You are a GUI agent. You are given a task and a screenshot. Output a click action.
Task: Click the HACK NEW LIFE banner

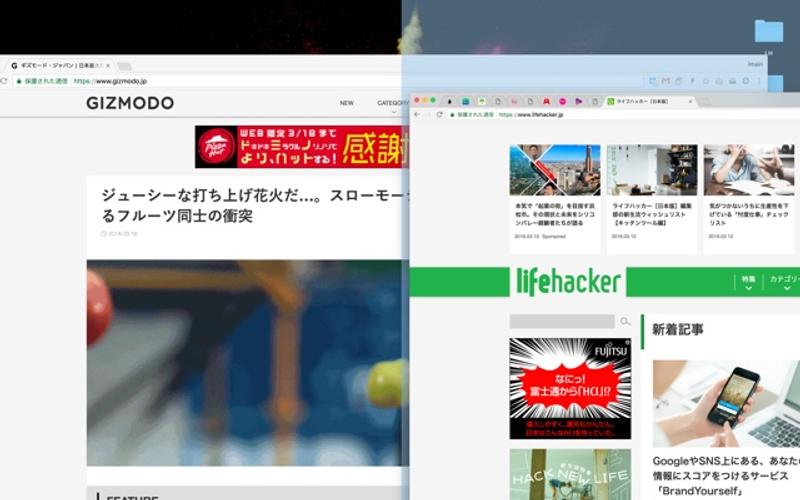point(570,474)
